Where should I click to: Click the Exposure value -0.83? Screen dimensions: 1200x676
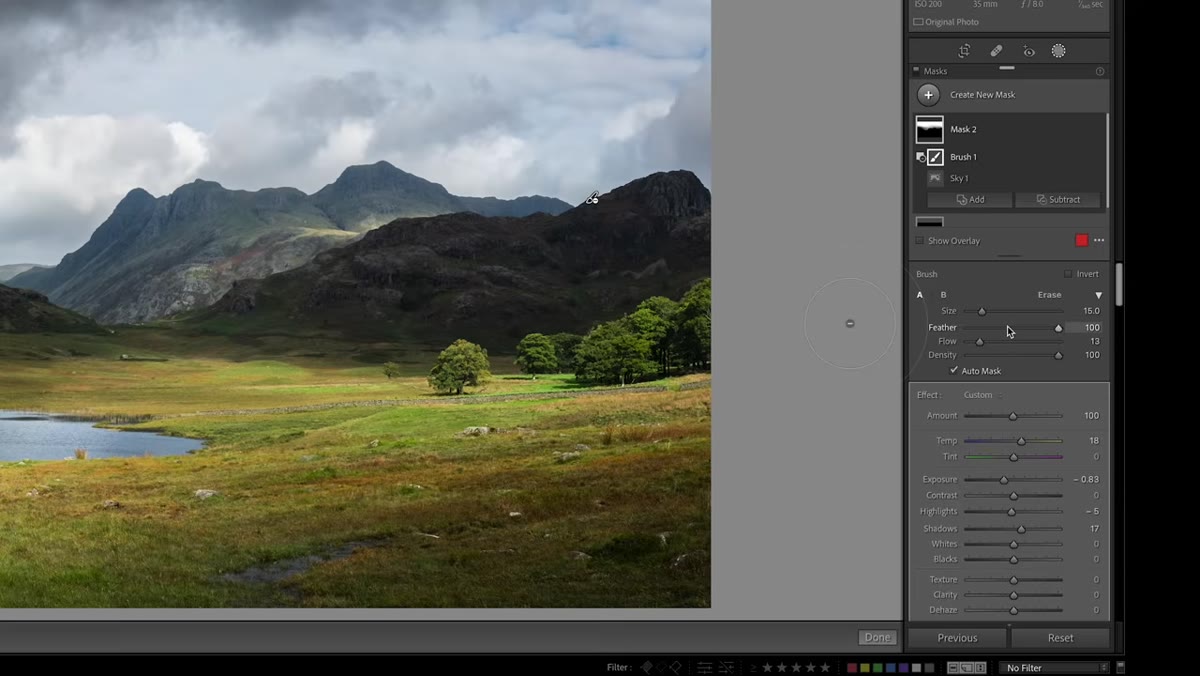[x=1086, y=480]
